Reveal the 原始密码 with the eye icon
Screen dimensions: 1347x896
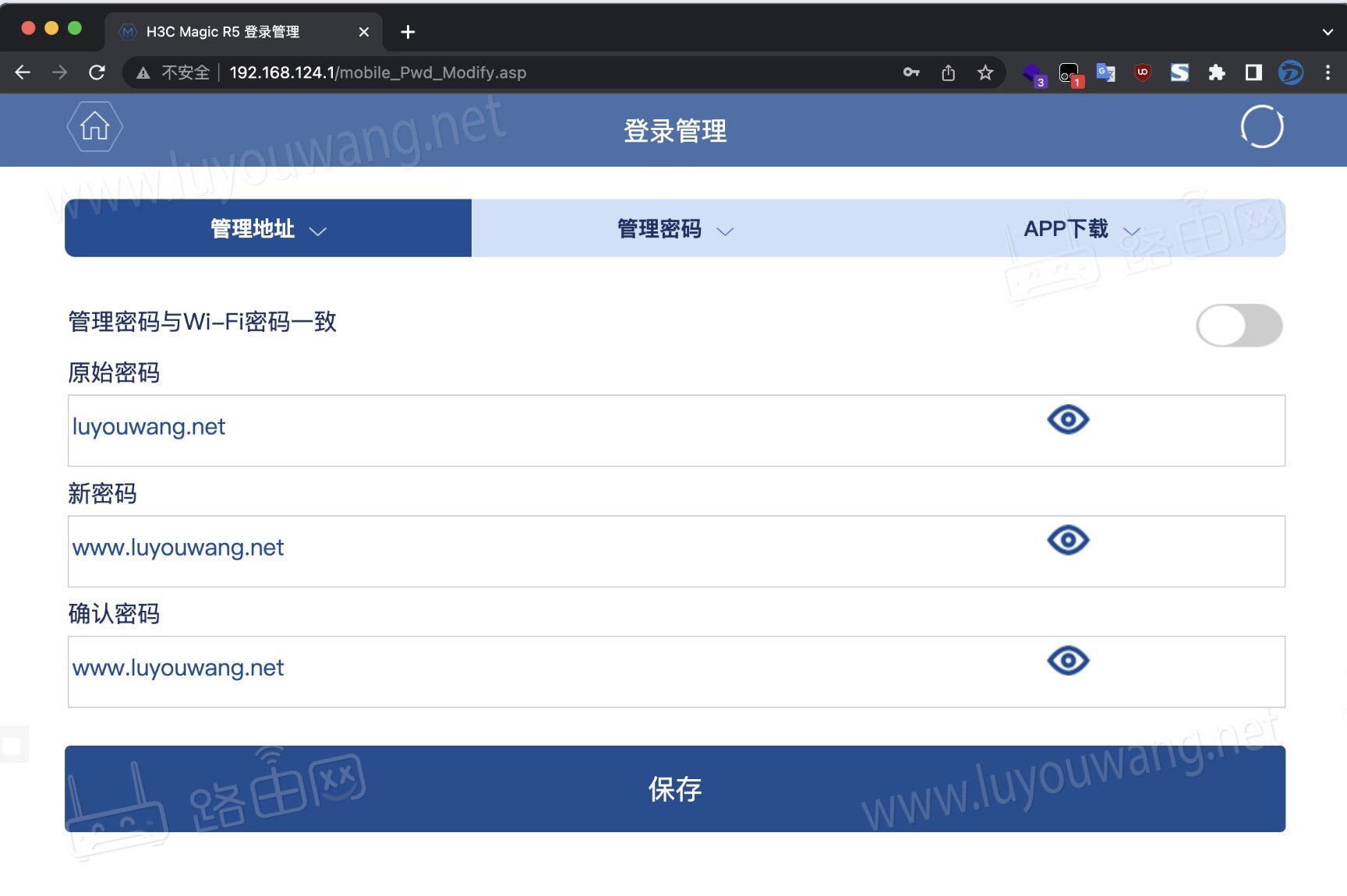(x=1068, y=419)
